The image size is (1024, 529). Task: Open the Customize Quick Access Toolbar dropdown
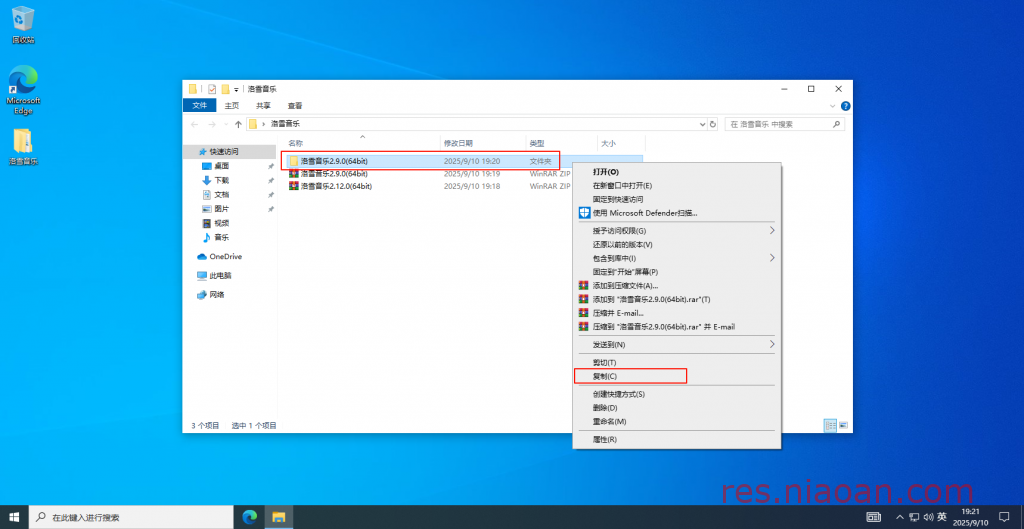pyautogui.click(x=236, y=89)
